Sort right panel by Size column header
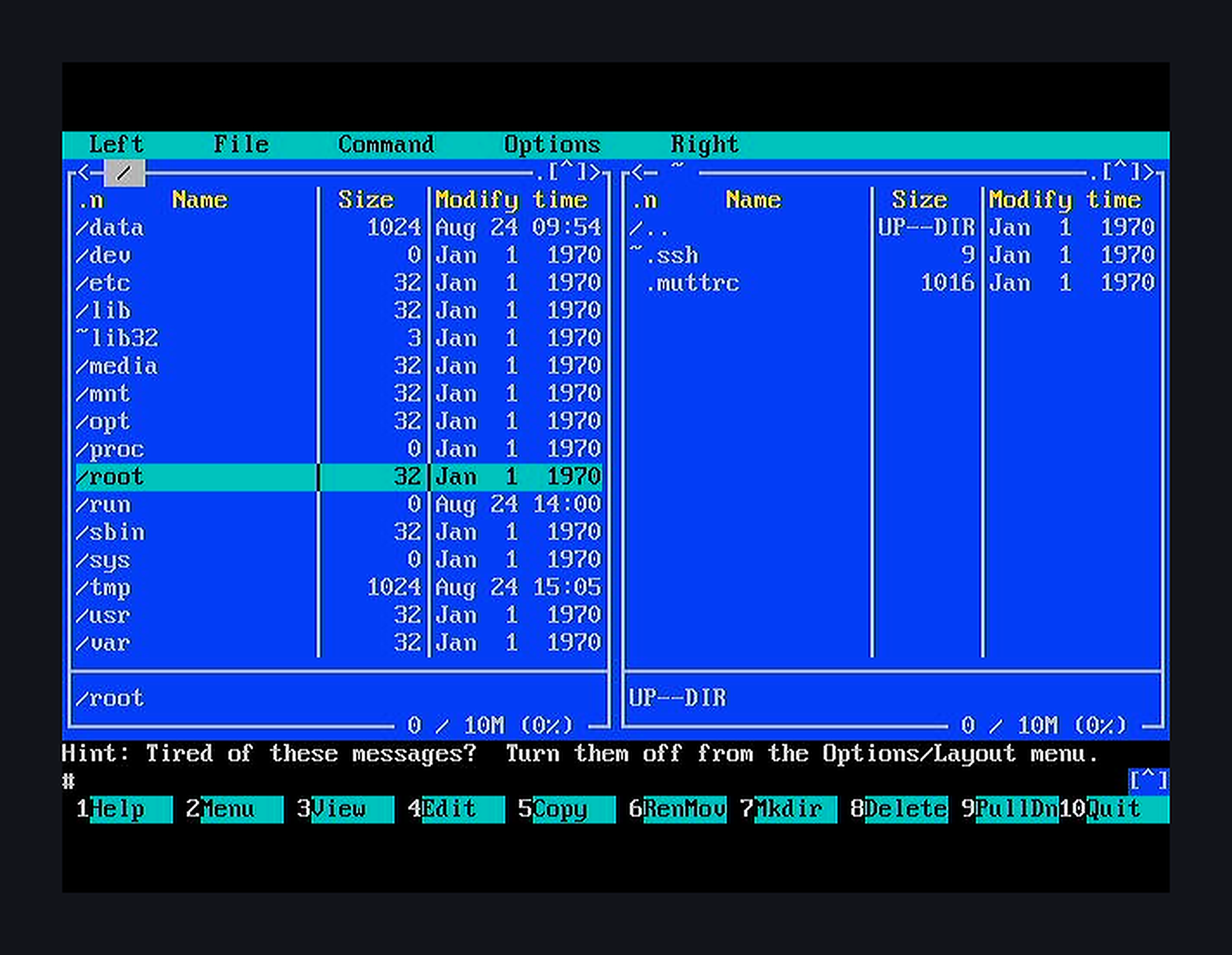1232x955 pixels. (919, 200)
